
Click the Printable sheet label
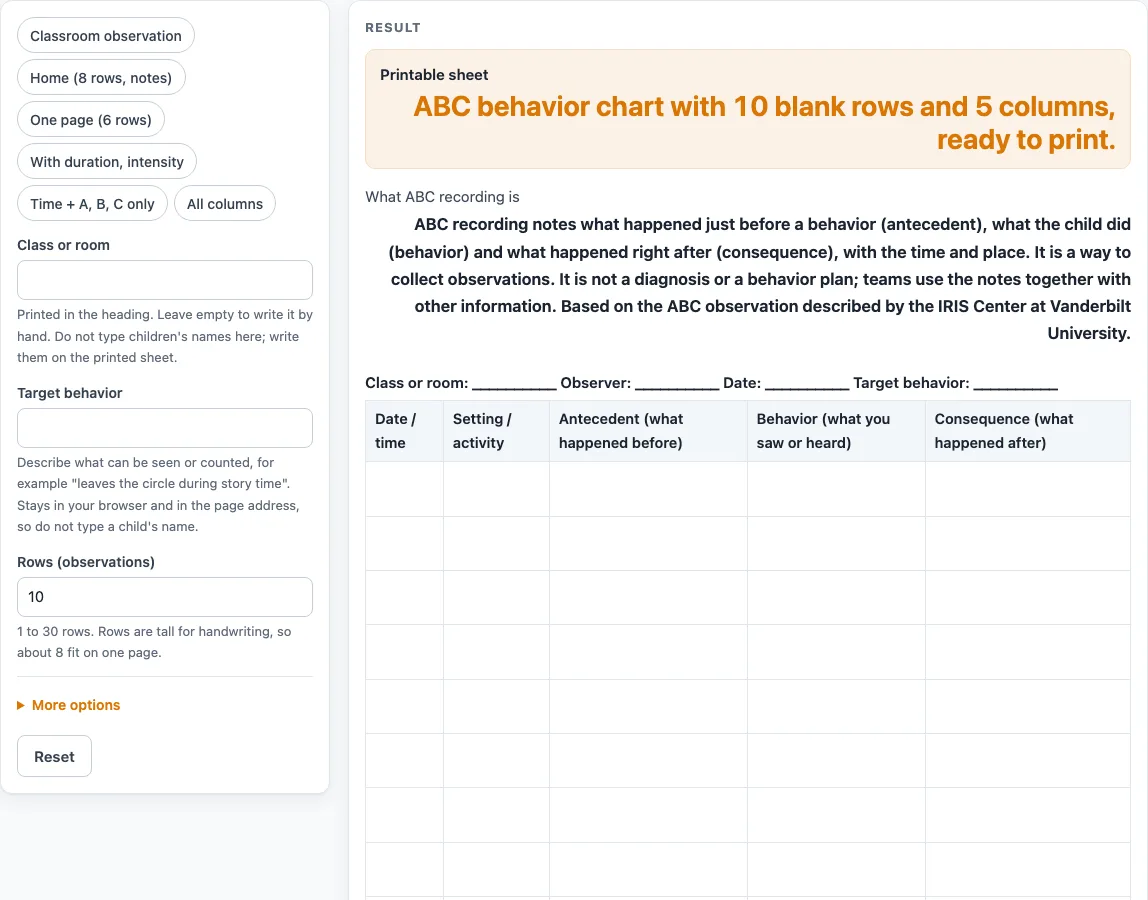click(x=434, y=75)
